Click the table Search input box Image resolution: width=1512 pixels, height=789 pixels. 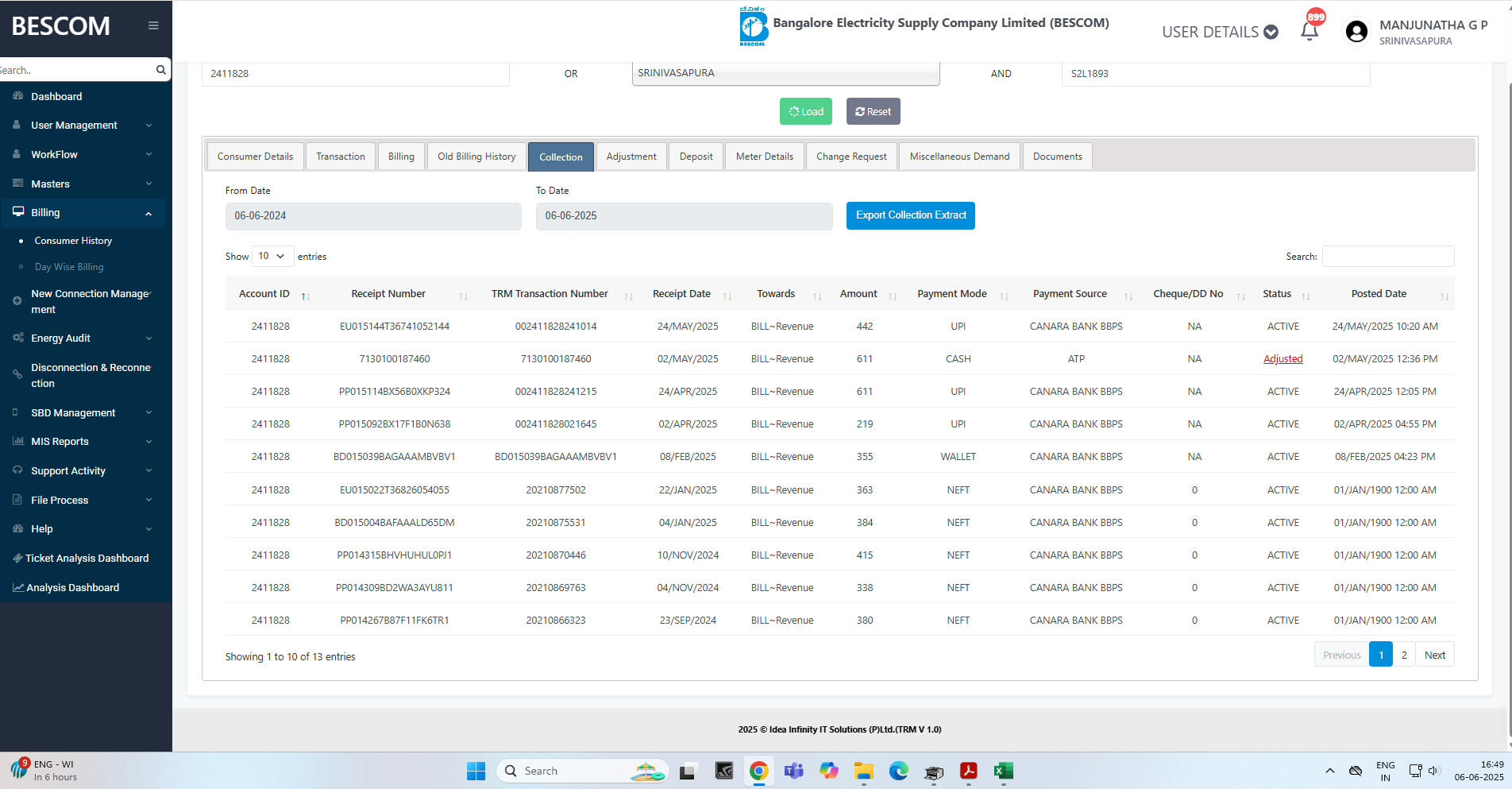(x=1388, y=256)
